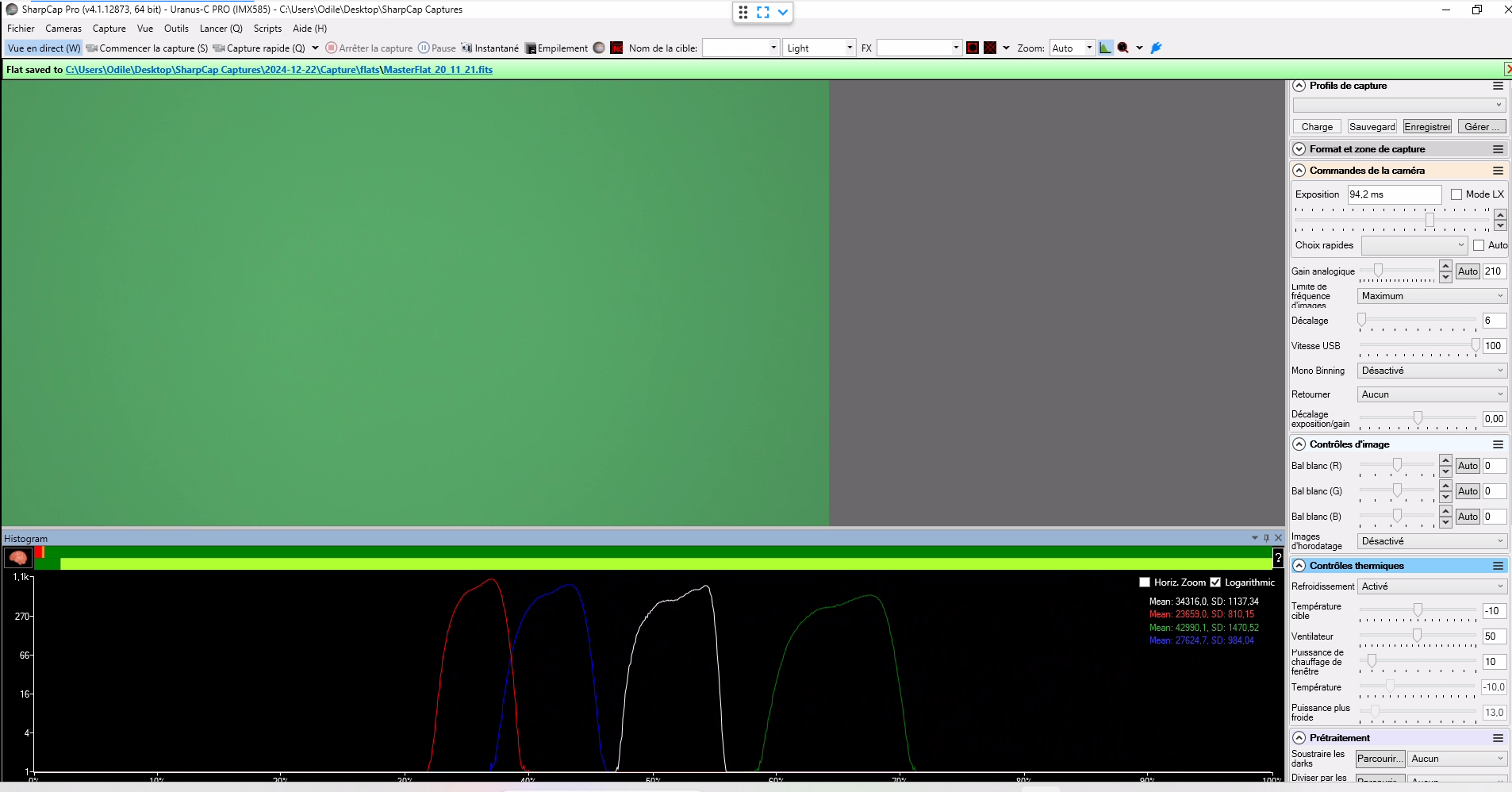1512x792 pixels.
Task: Open the Contrôles thermiques hamburger menu
Action: pos(1498,566)
